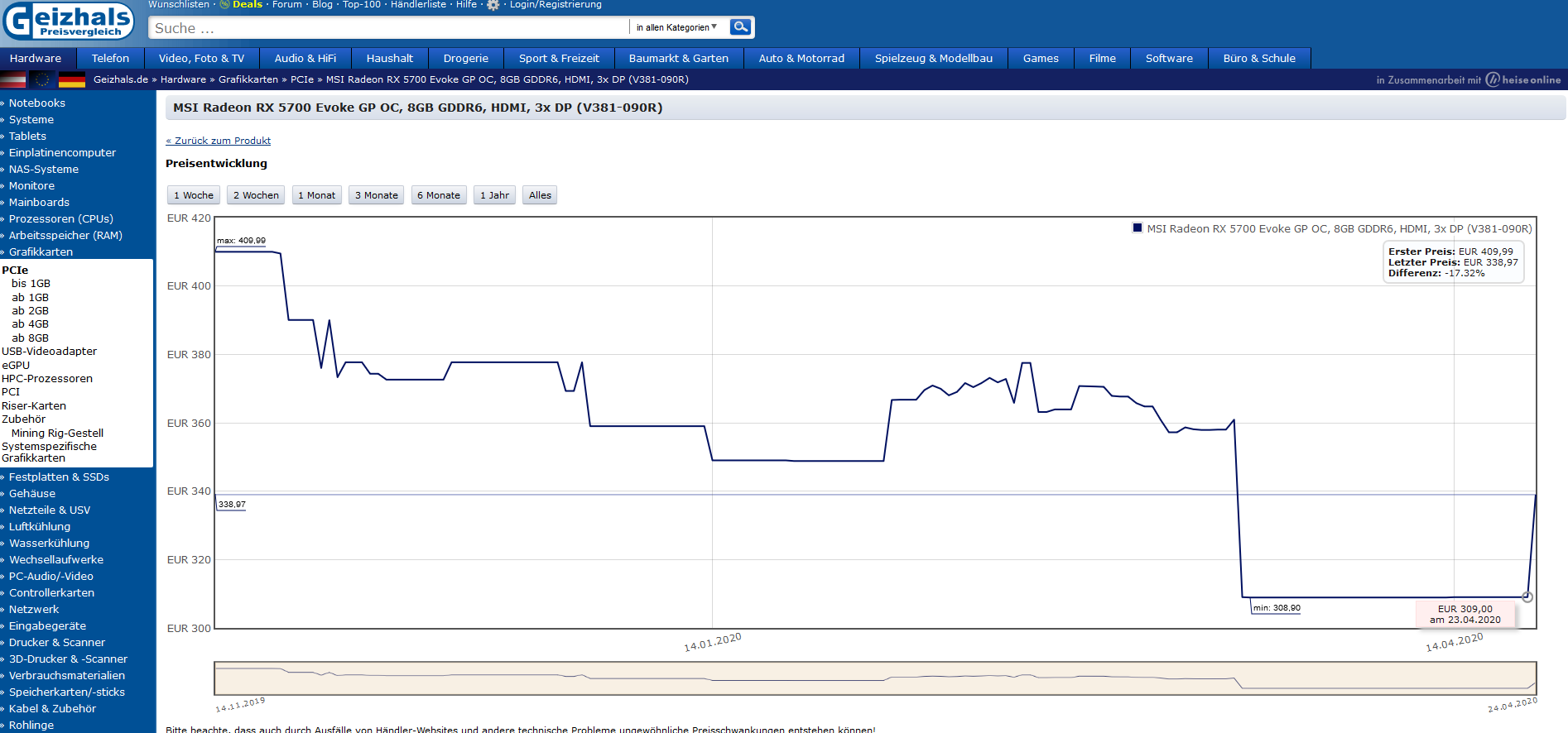Open Mining Rig-Gestell subcategory

(58, 433)
